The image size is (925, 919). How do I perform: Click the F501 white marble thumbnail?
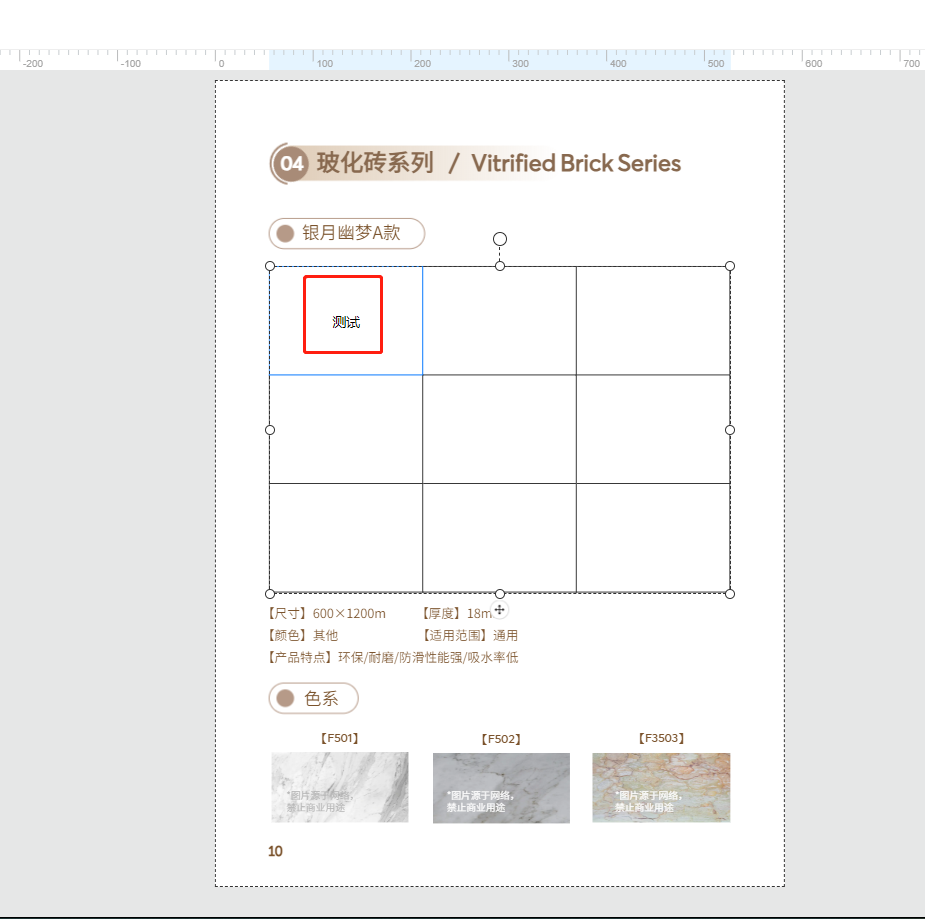(x=340, y=787)
